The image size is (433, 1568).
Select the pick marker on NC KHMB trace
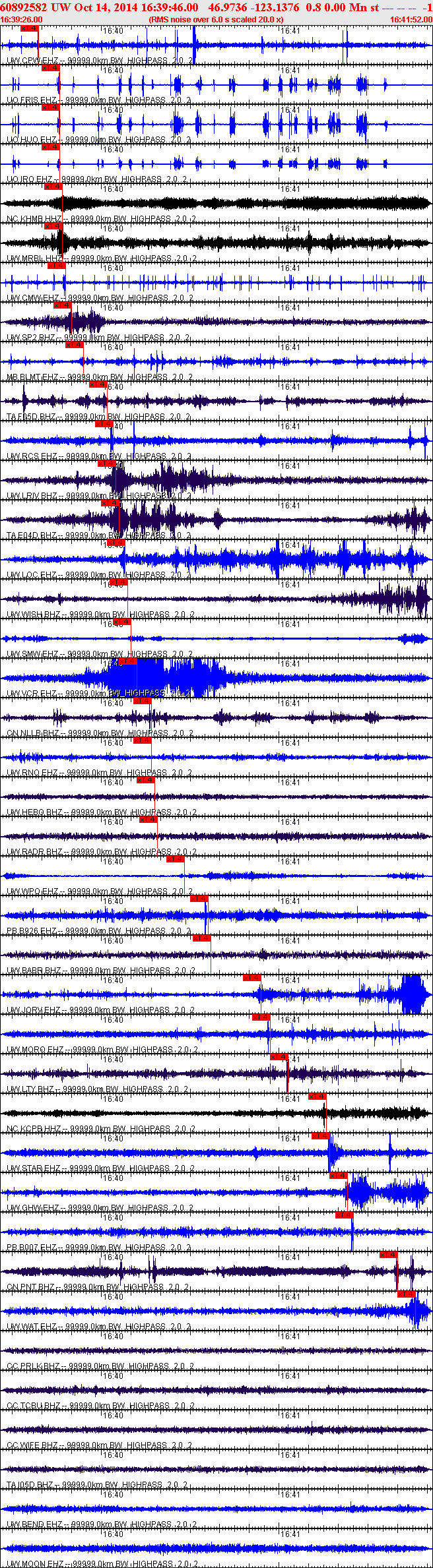pos(53,187)
